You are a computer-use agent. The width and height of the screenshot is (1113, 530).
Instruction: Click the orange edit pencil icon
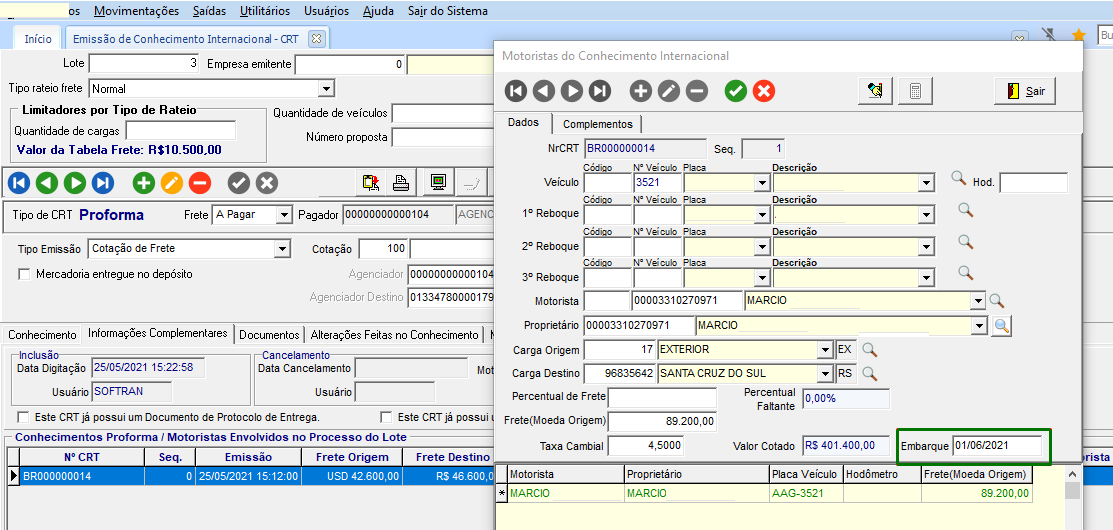pos(171,183)
